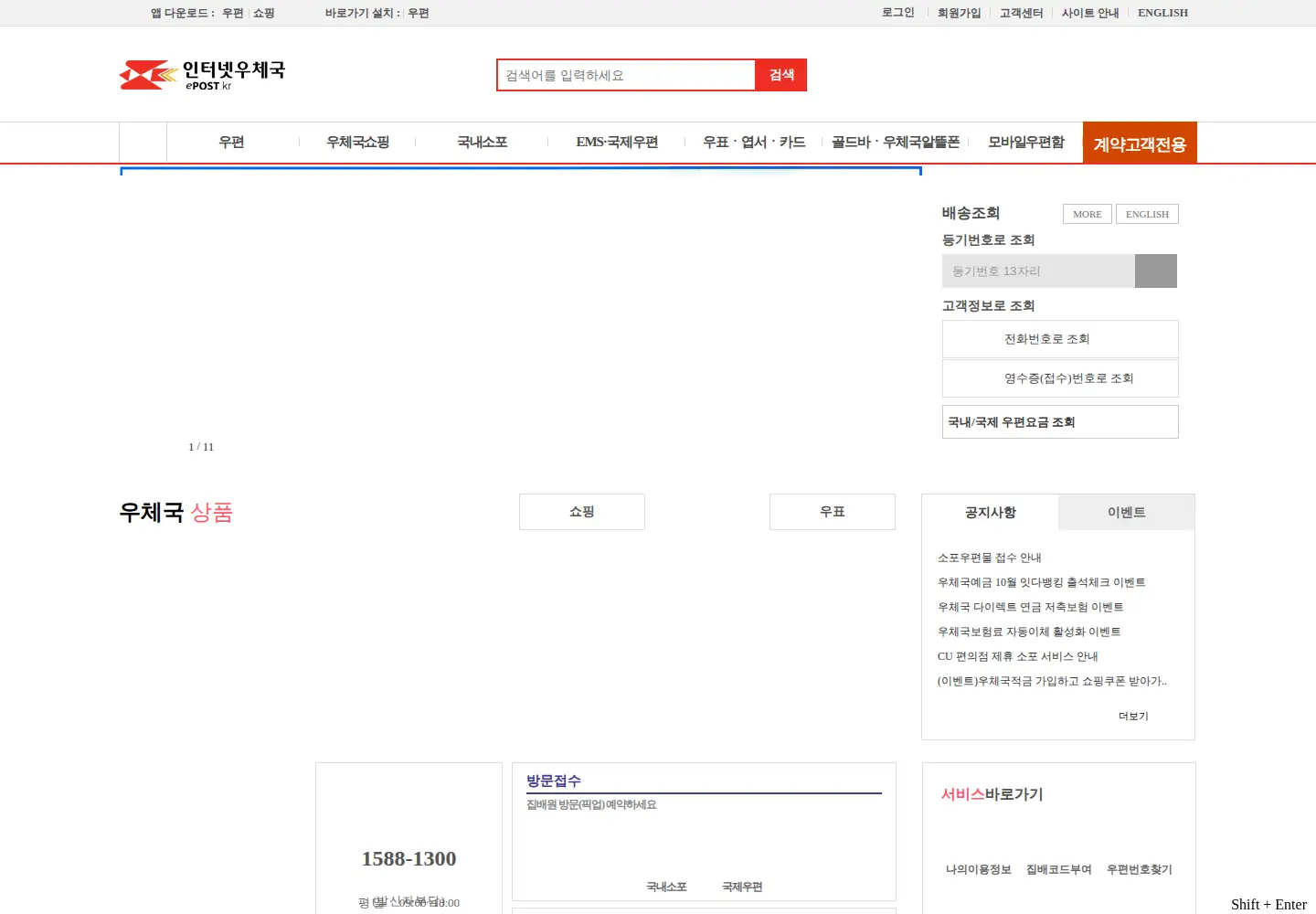
Task: Switch to 이벤트 tab
Action: [1127, 513]
